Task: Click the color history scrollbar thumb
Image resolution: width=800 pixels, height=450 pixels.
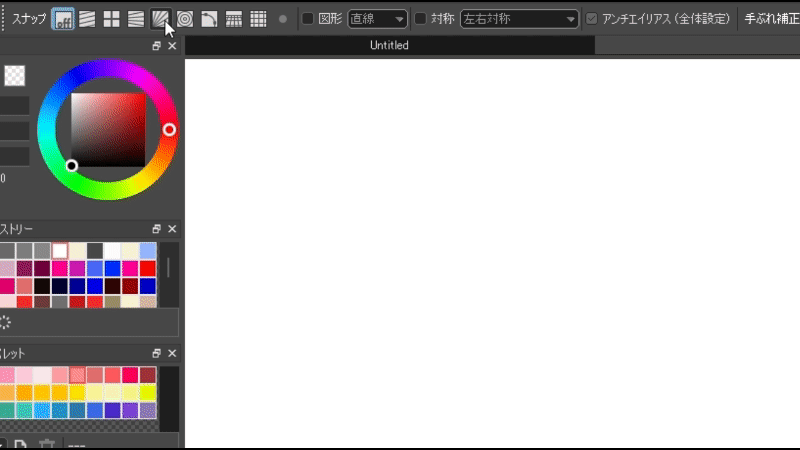Action: 168,267
